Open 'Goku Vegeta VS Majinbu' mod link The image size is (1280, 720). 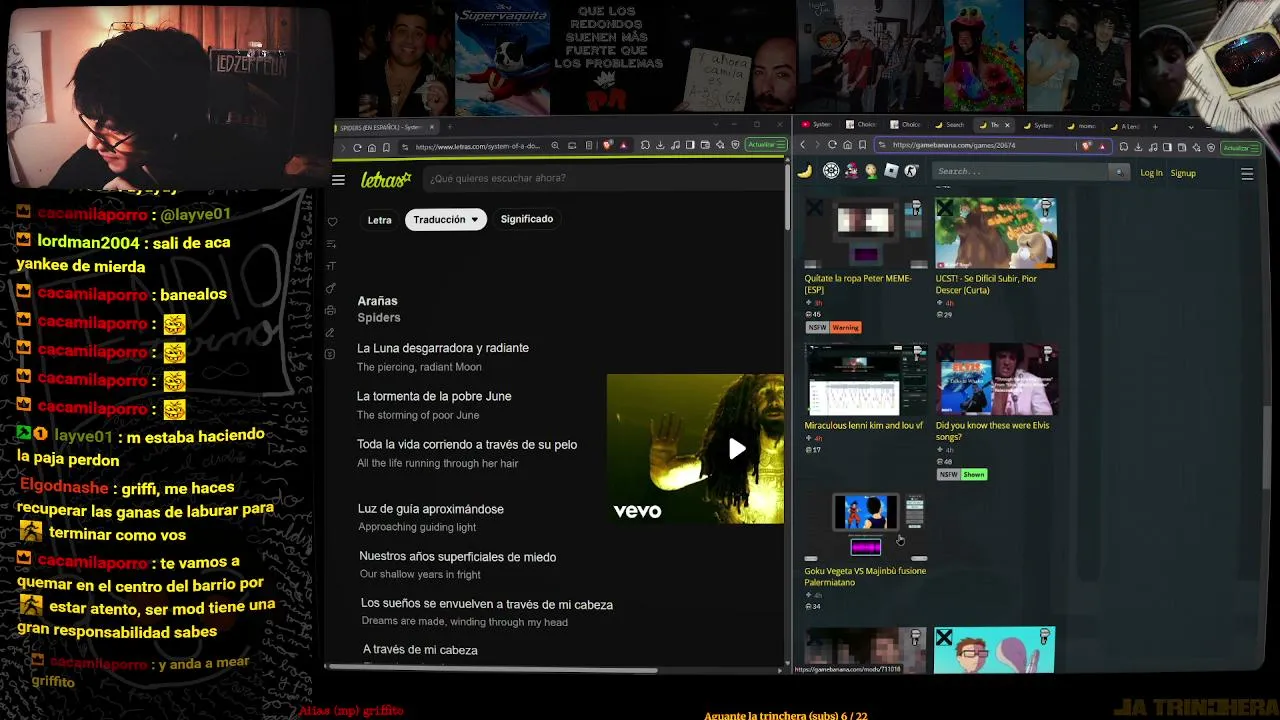[x=865, y=577]
